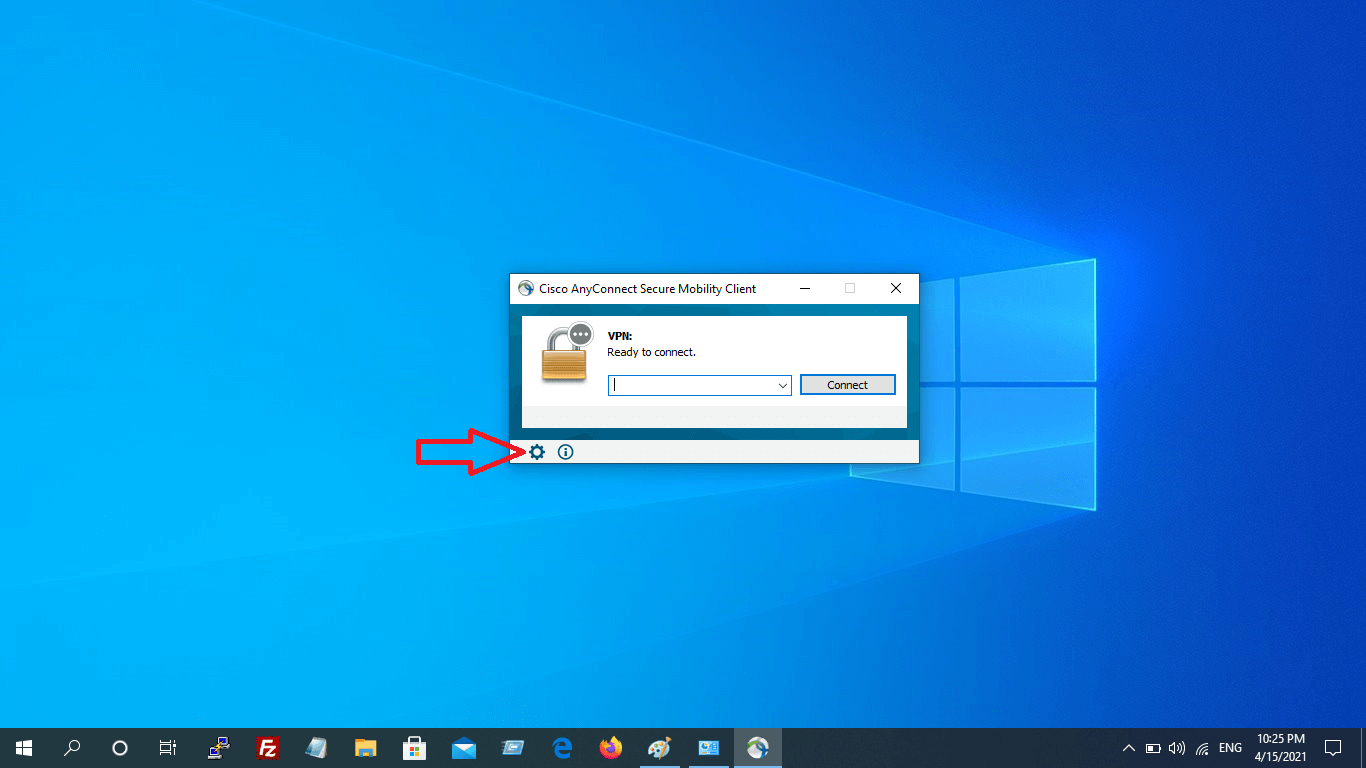Open Microsoft Store from the taskbar

[414, 748]
